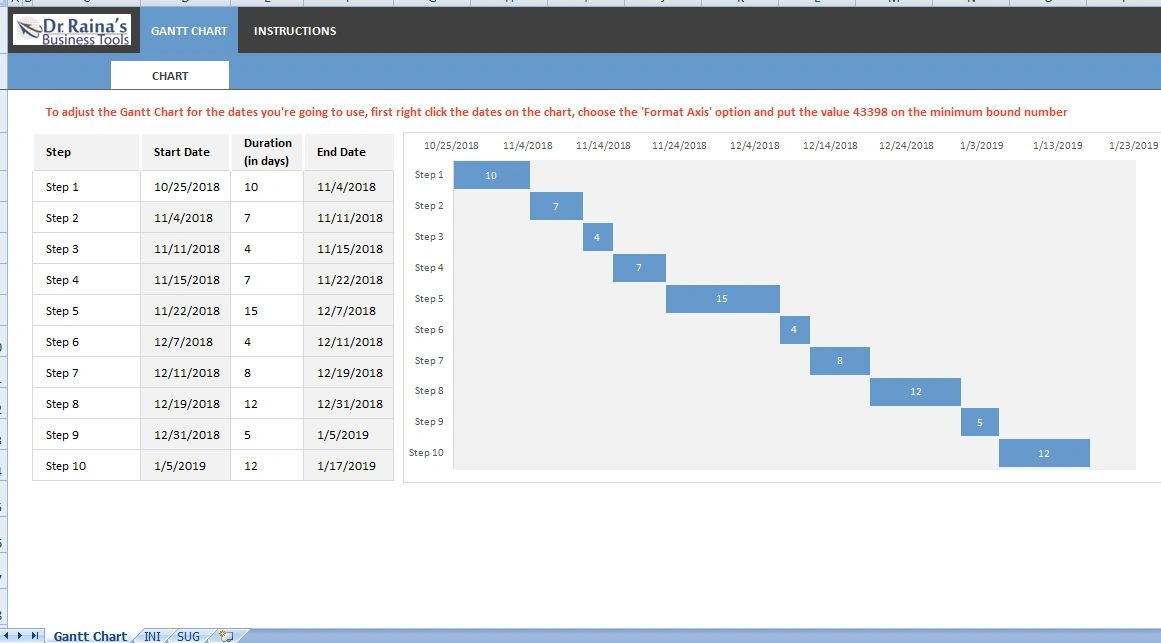1161x643 pixels.
Task: Open the INI sheet tab
Action: 152,636
